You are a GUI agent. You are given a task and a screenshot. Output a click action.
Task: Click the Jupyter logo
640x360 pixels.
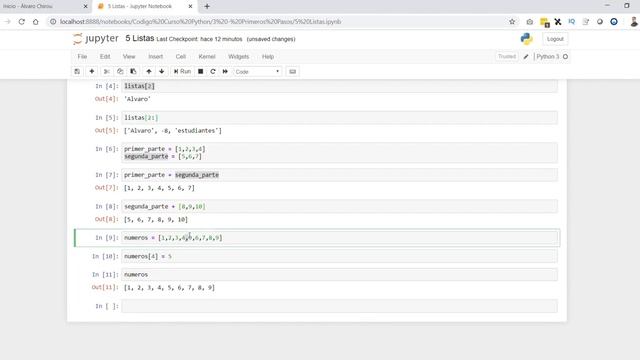pyautogui.click(x=96, y=39)
